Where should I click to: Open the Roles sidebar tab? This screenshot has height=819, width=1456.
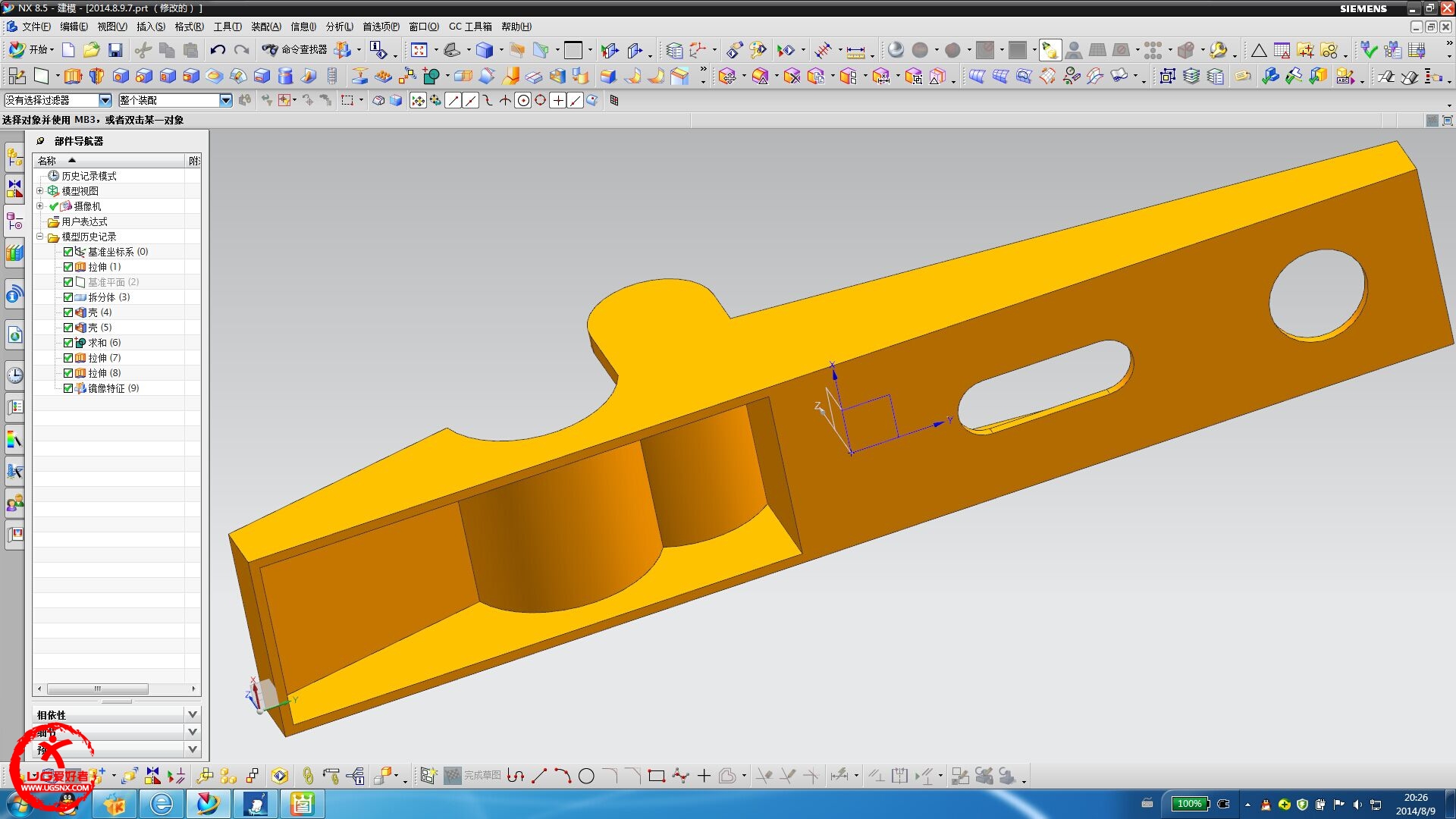click(14, 502)
